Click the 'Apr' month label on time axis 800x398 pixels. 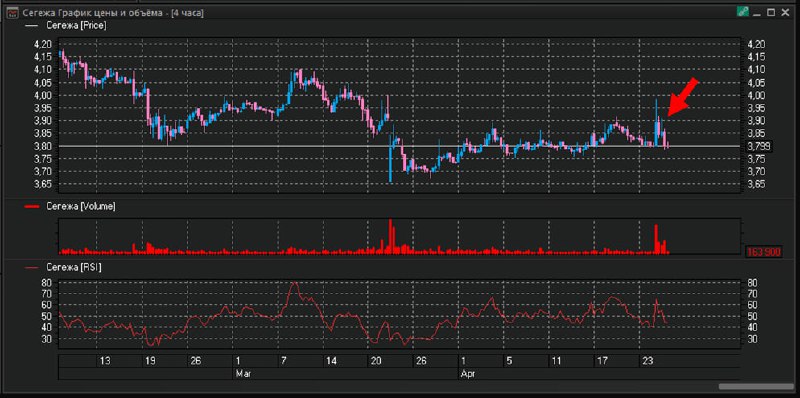pyautogui.click(x=468, y=374)
